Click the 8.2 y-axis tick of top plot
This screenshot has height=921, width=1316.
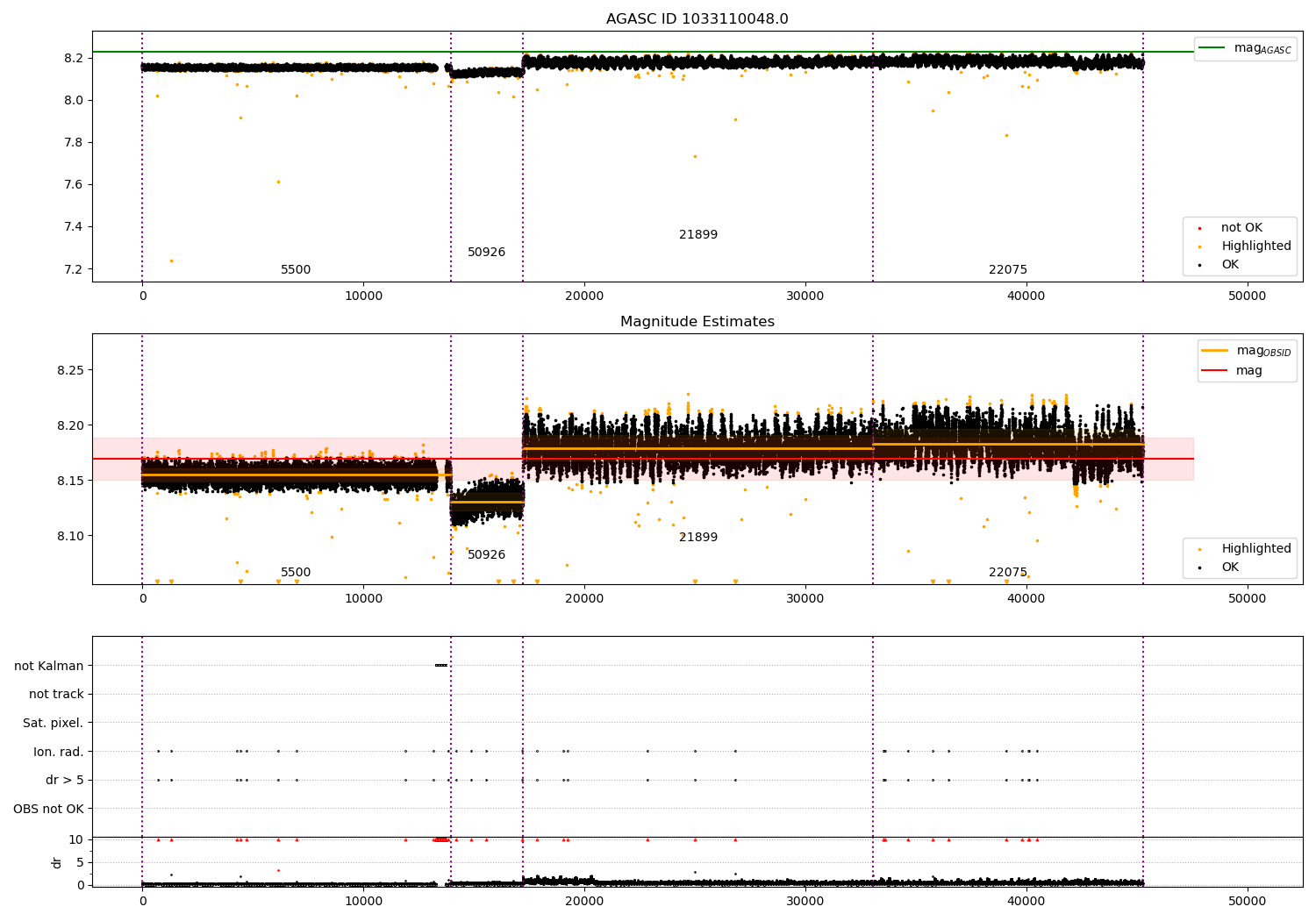[x=74, y=58]
